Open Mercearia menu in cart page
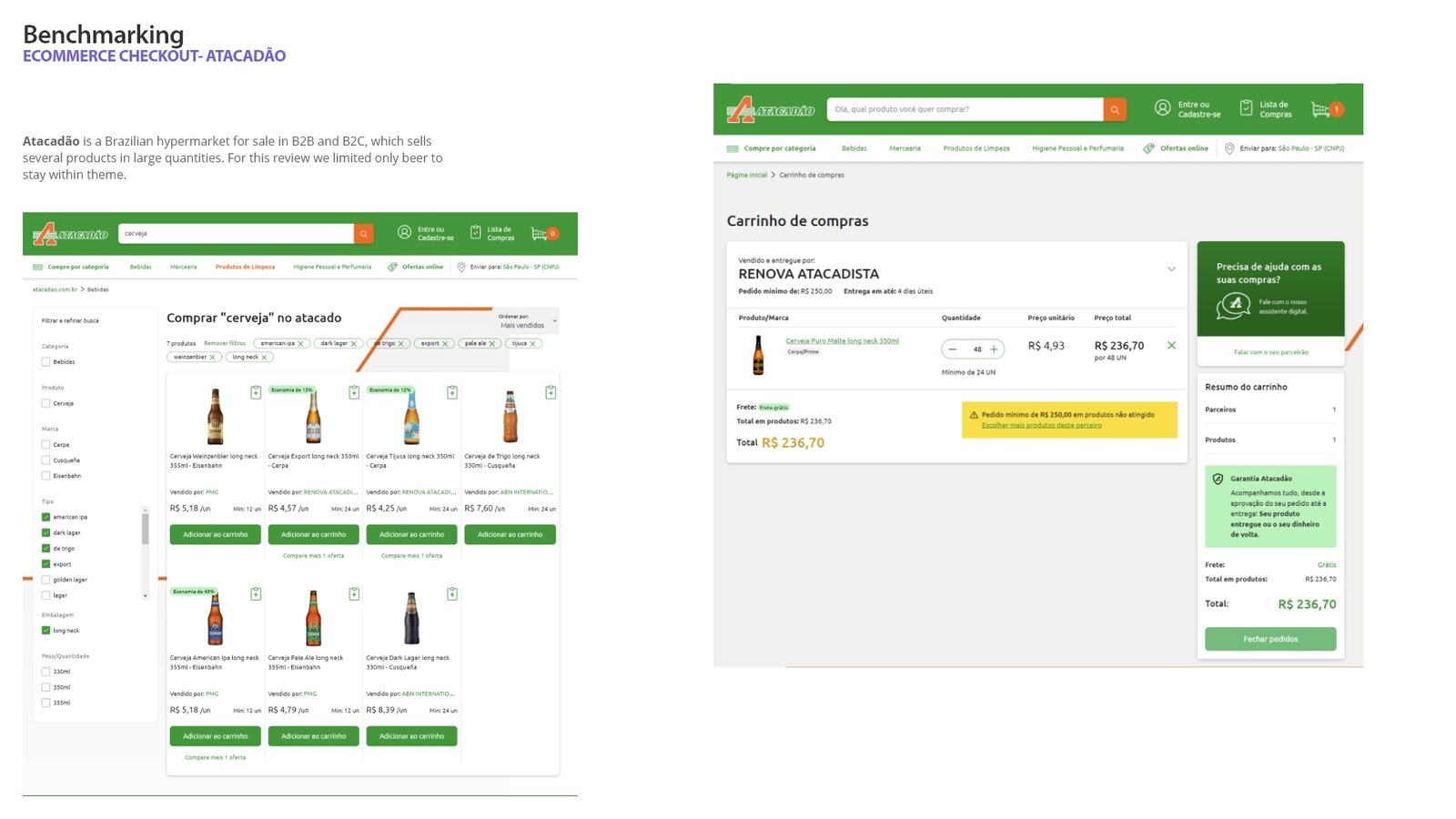The image size is (1456, 819). 905,148
